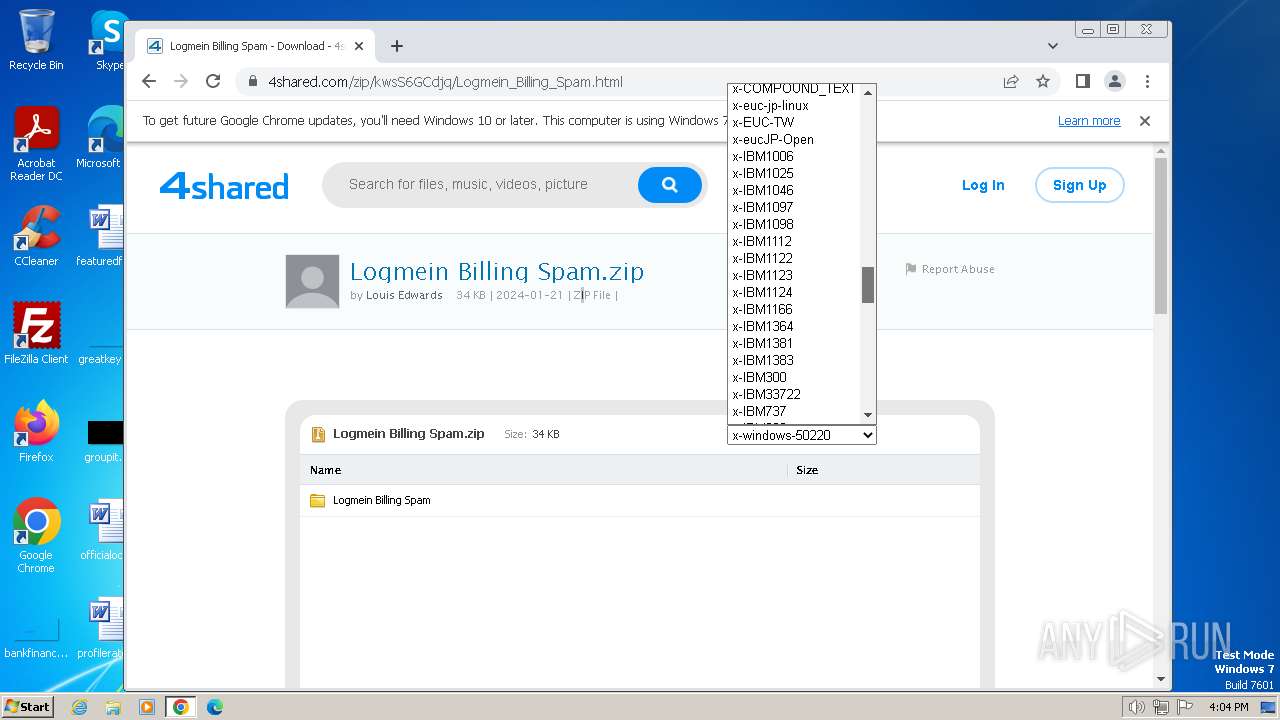Choose x-IBM1166 encoding
Viewport: 1280px width, 720px height.
point(794,309)
